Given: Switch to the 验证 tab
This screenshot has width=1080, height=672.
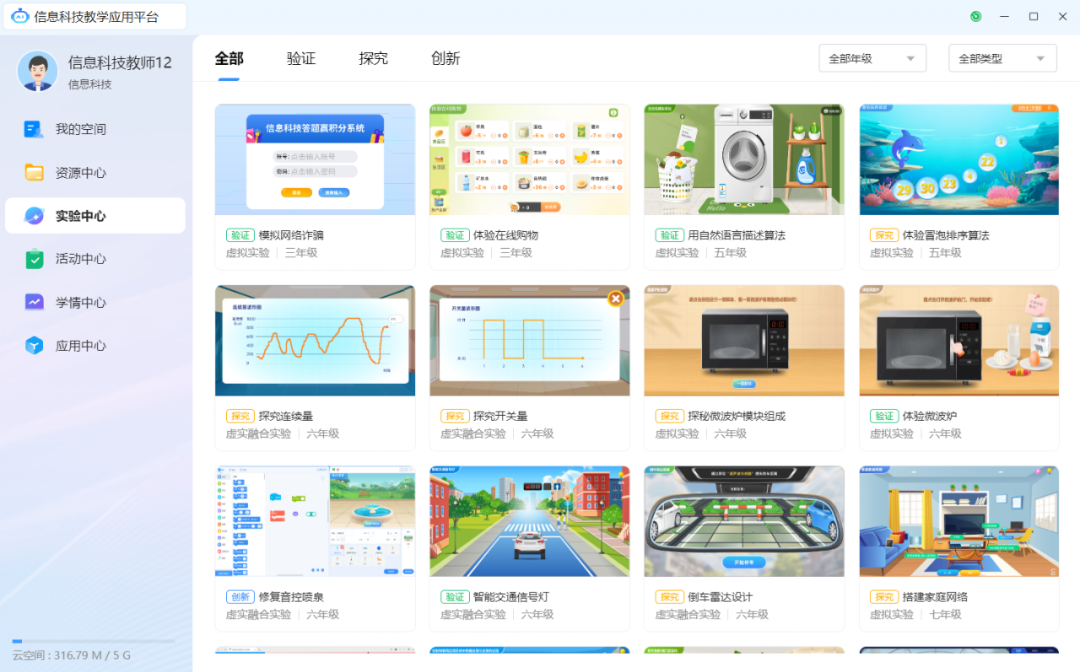Looking at the screenshot, I should [301, 58].
